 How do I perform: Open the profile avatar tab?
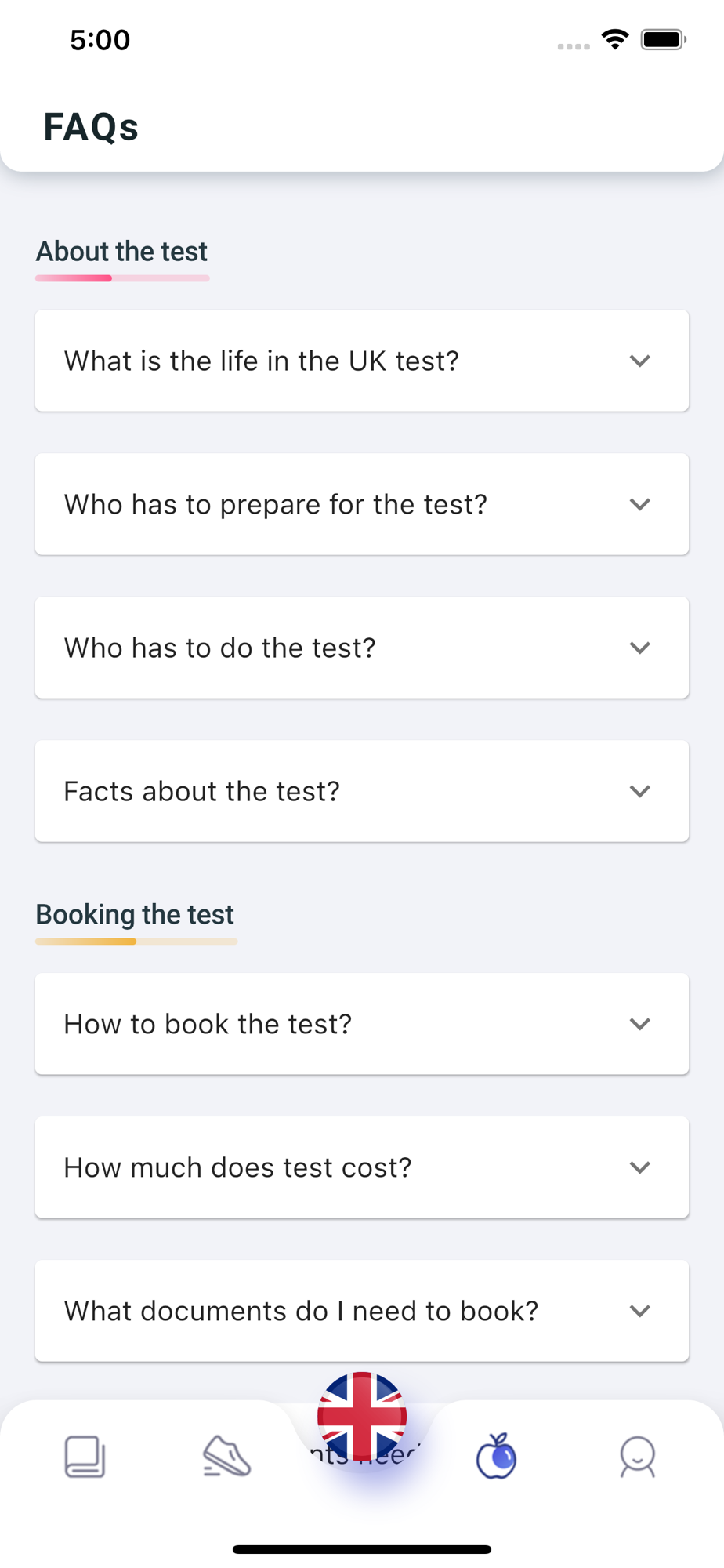point(637,1457)
